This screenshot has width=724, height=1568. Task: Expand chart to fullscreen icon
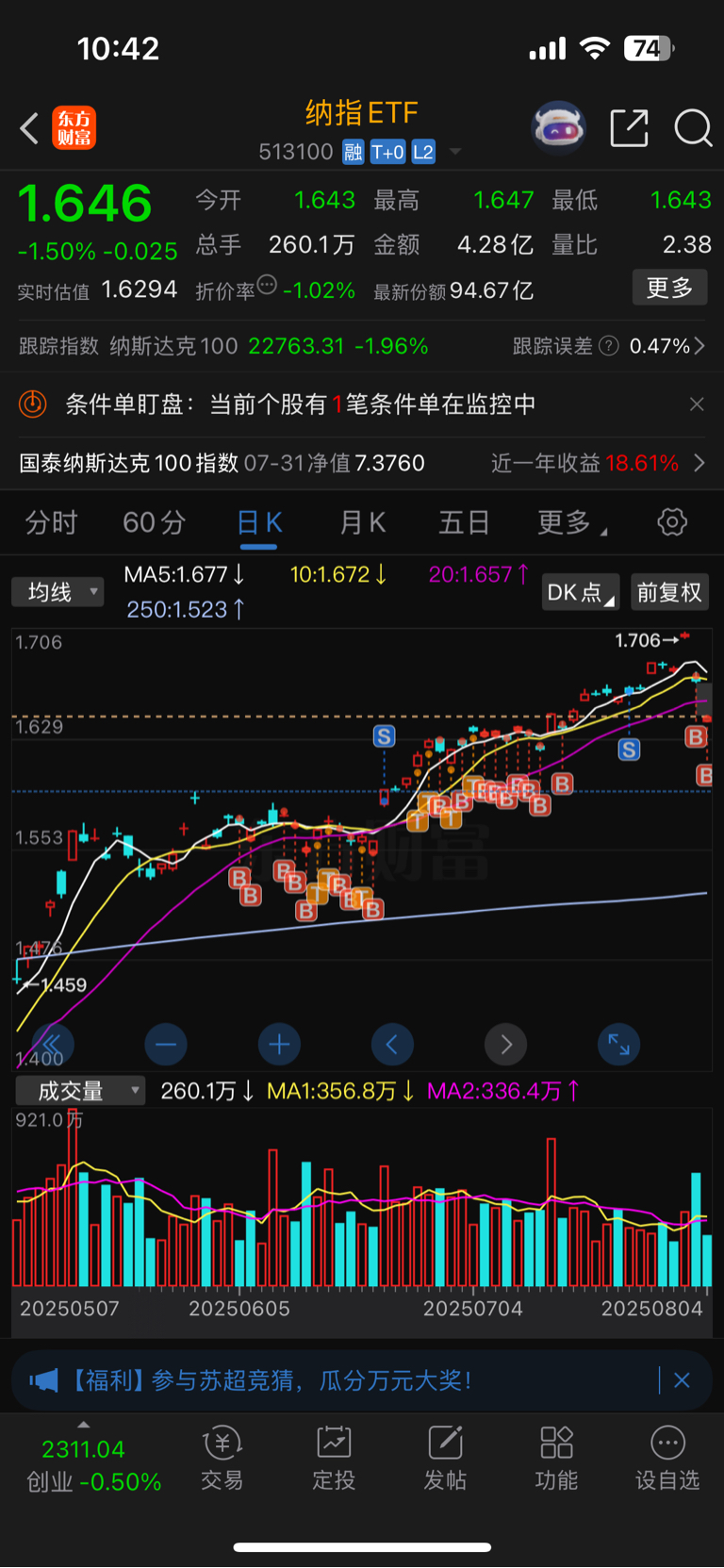pos(619,1045)
